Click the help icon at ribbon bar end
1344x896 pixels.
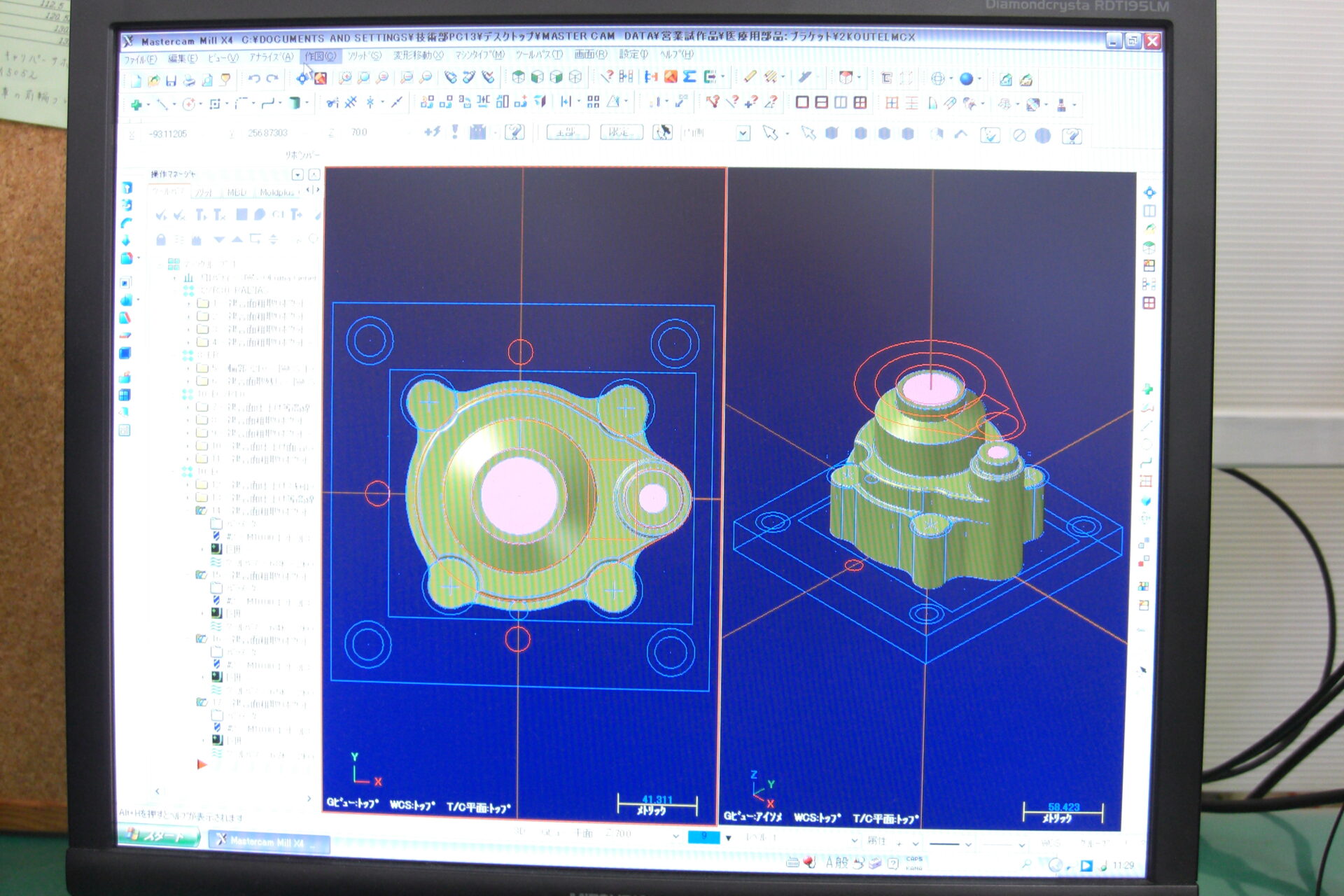coord(1072,136)
